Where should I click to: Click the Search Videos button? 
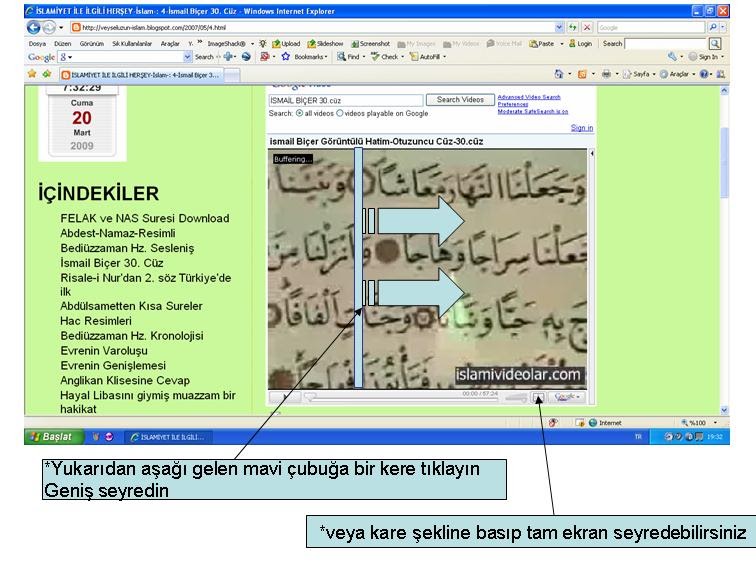tap(460, 100)
